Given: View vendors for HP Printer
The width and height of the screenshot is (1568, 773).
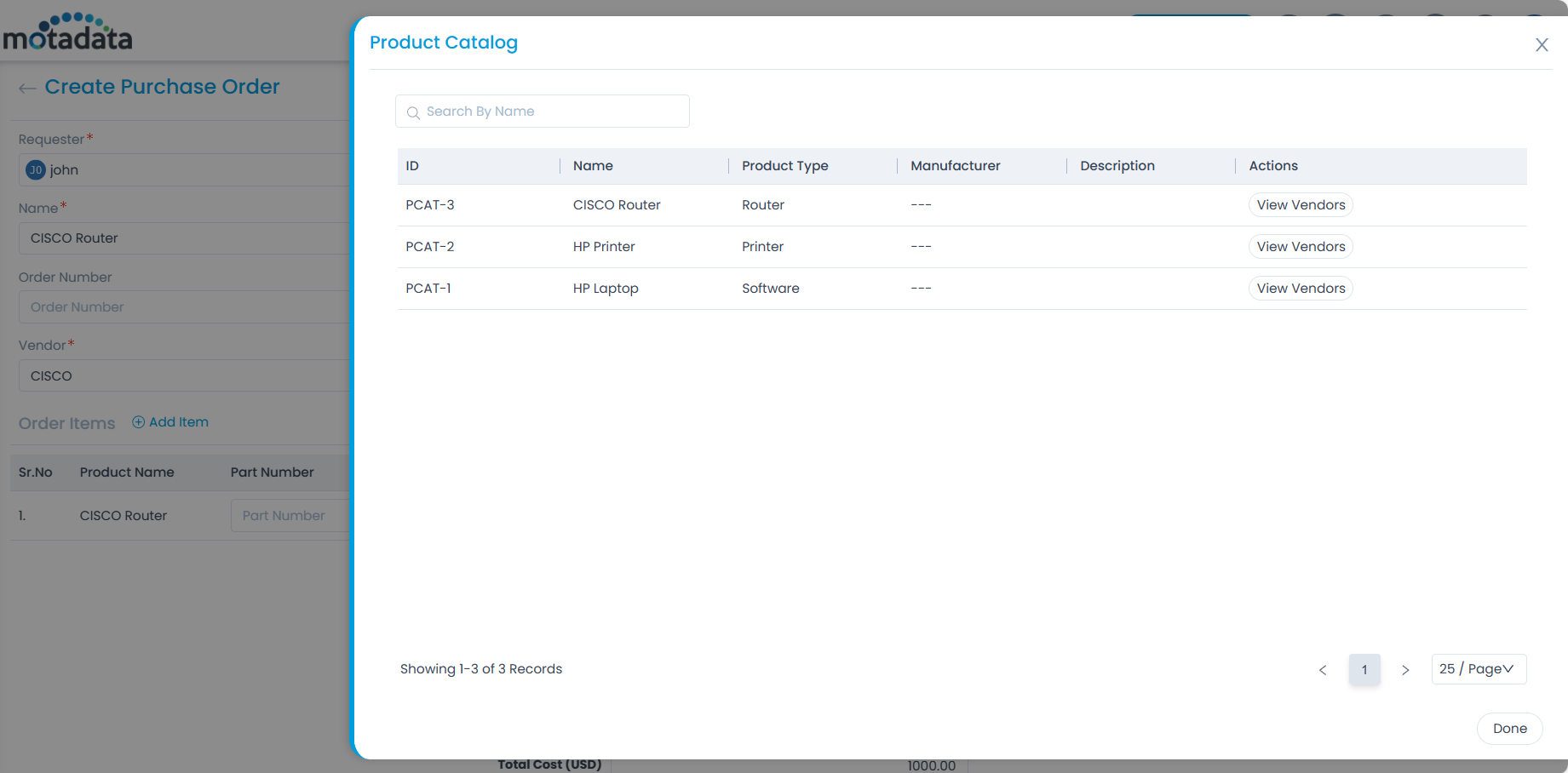Looking at the screenshot, I should click(1300, 247).
